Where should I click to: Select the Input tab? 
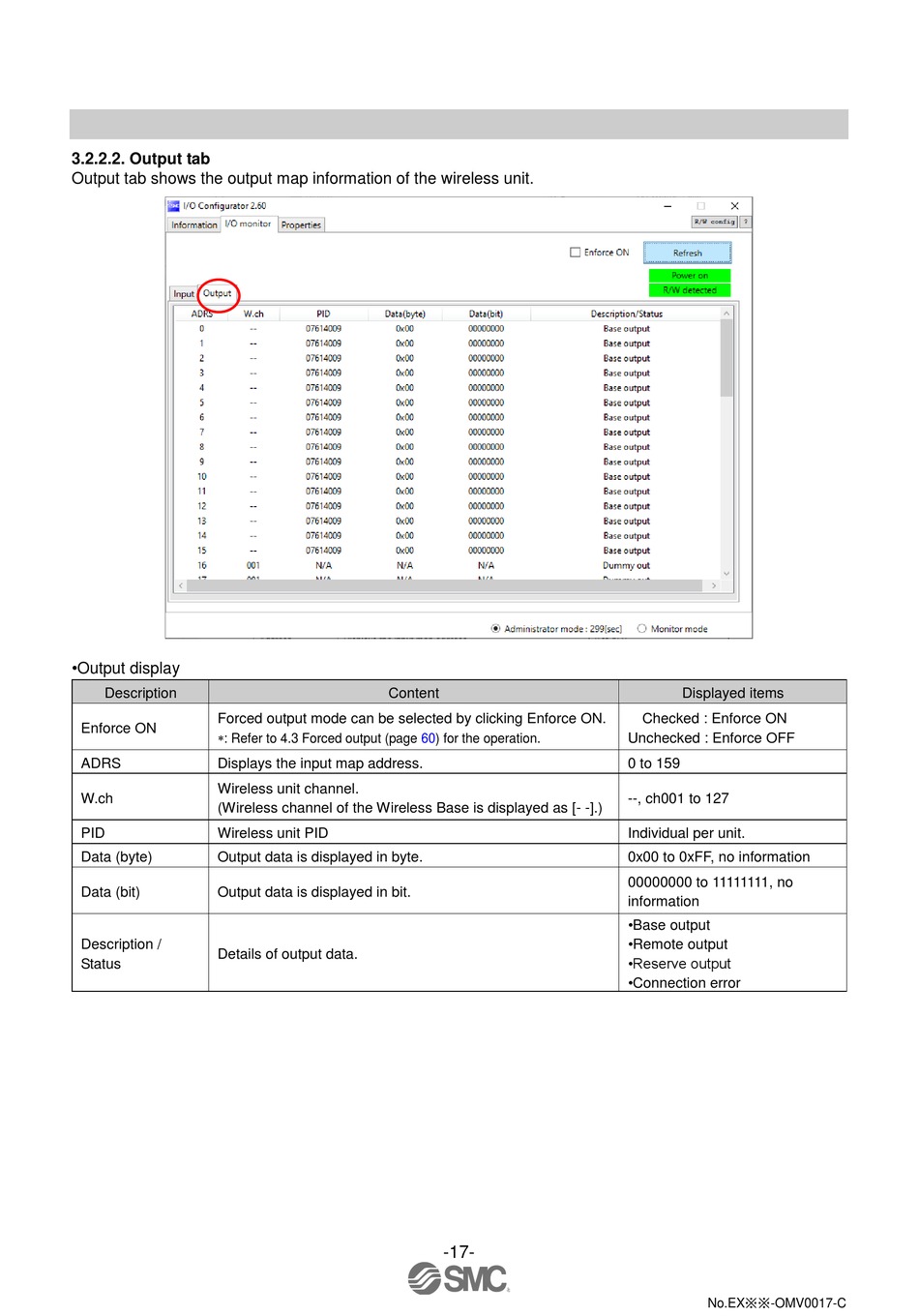coord(184,294)
